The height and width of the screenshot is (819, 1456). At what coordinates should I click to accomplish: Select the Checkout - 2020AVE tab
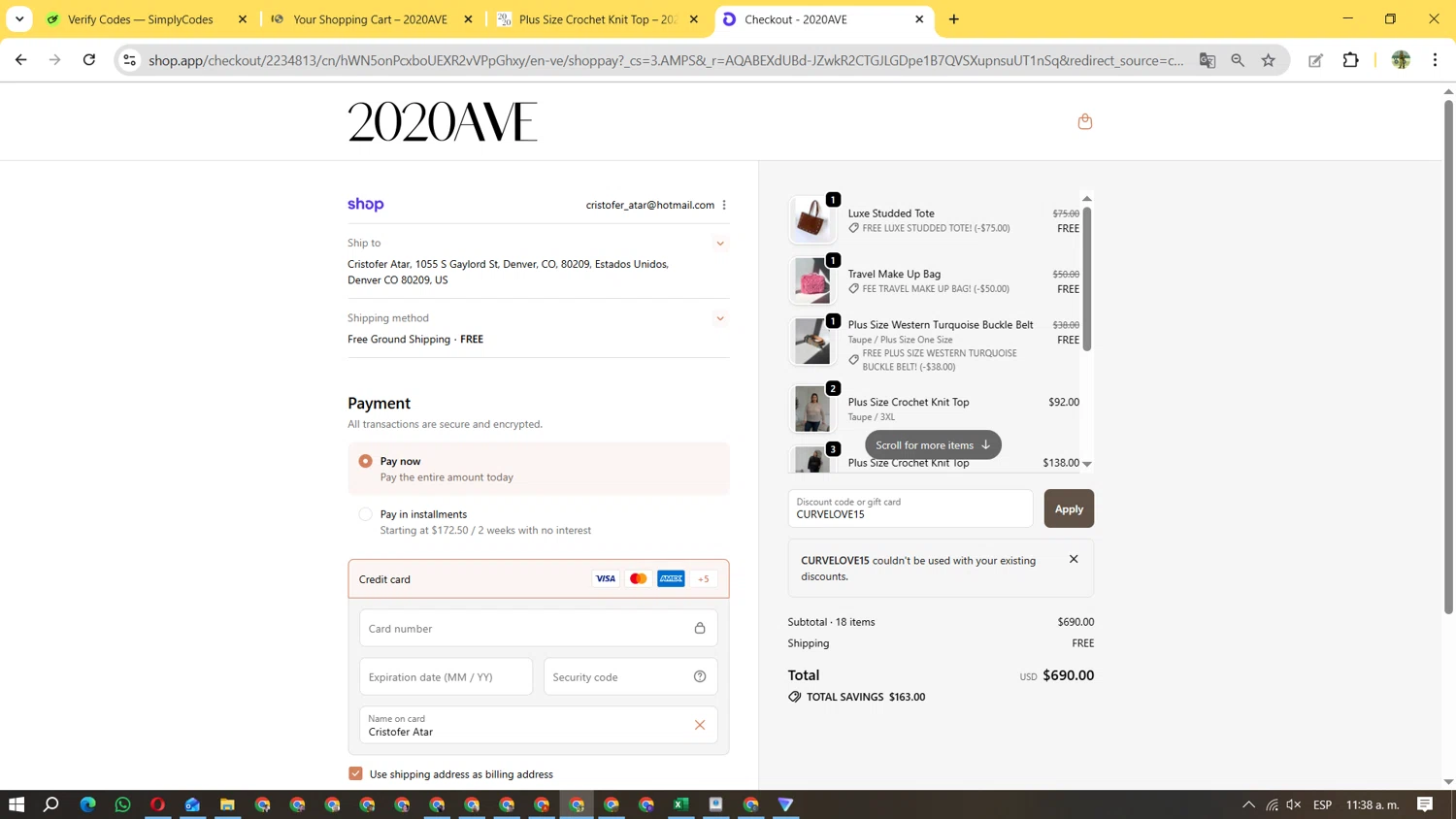coord(823,19)
